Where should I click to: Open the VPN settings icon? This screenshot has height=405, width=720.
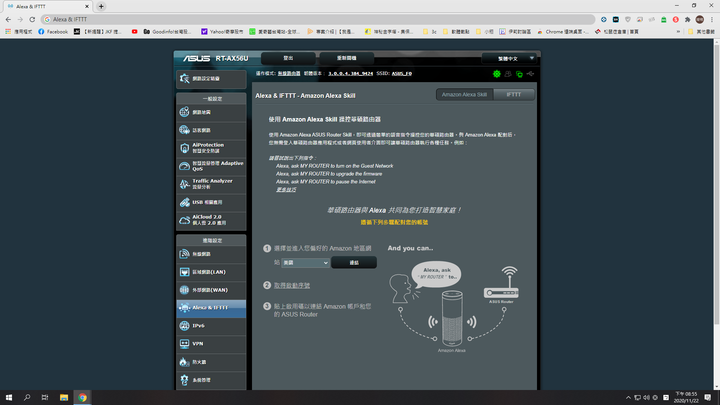coord(185,343)
